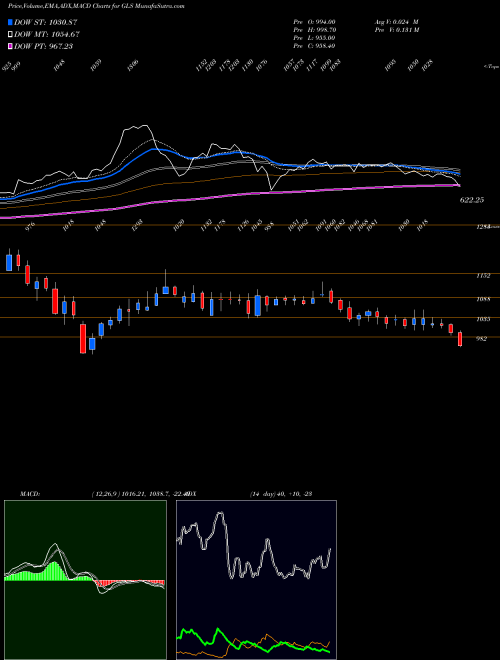Viewport: 500px width, 660px height.
Task: Select the DOW ST: 1030.87 label
Action: point(45,22)
